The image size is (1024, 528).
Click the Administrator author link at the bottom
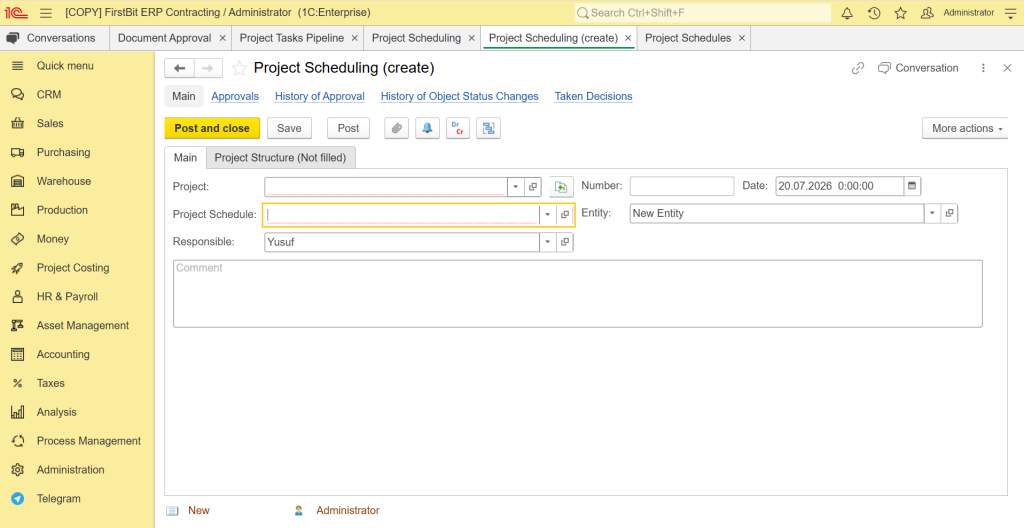347,510
